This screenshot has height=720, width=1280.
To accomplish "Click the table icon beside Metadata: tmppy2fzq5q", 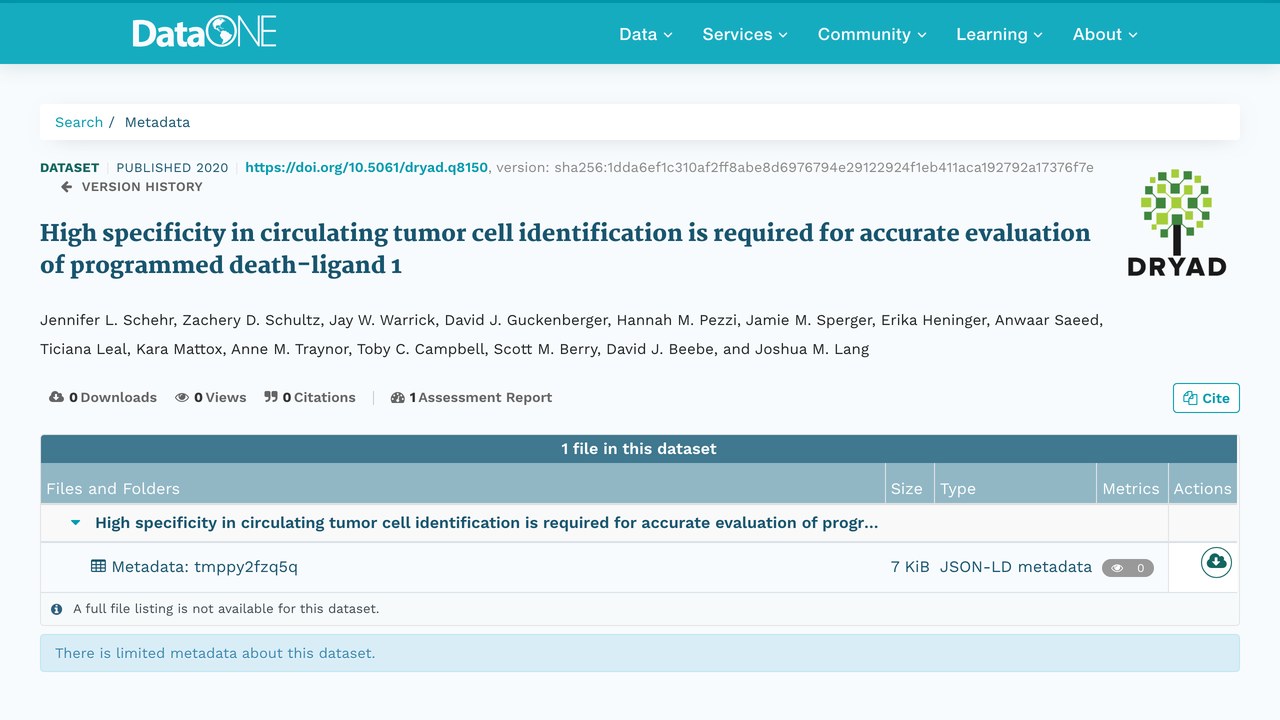I will click(98, 566).
